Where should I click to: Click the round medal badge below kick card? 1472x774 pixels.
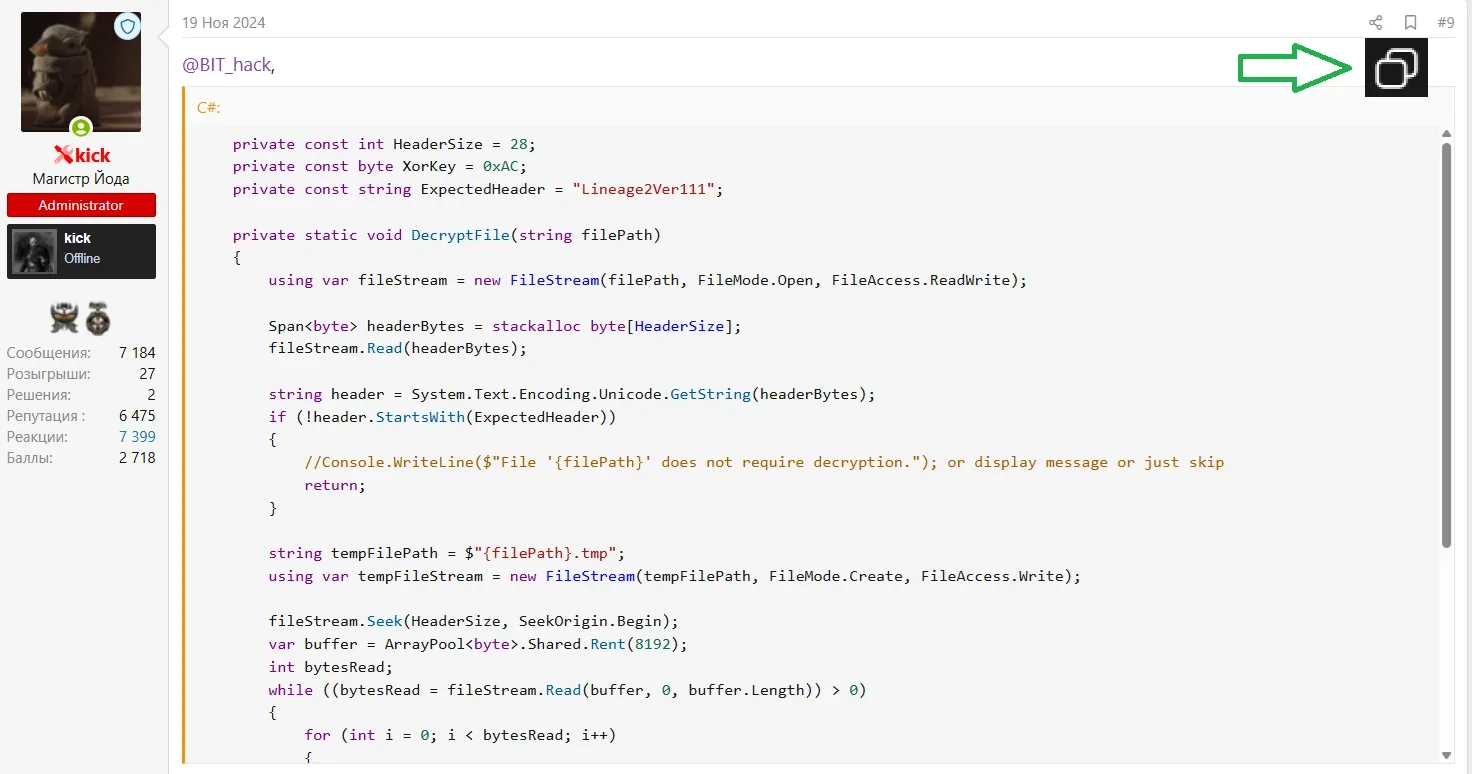98,318
